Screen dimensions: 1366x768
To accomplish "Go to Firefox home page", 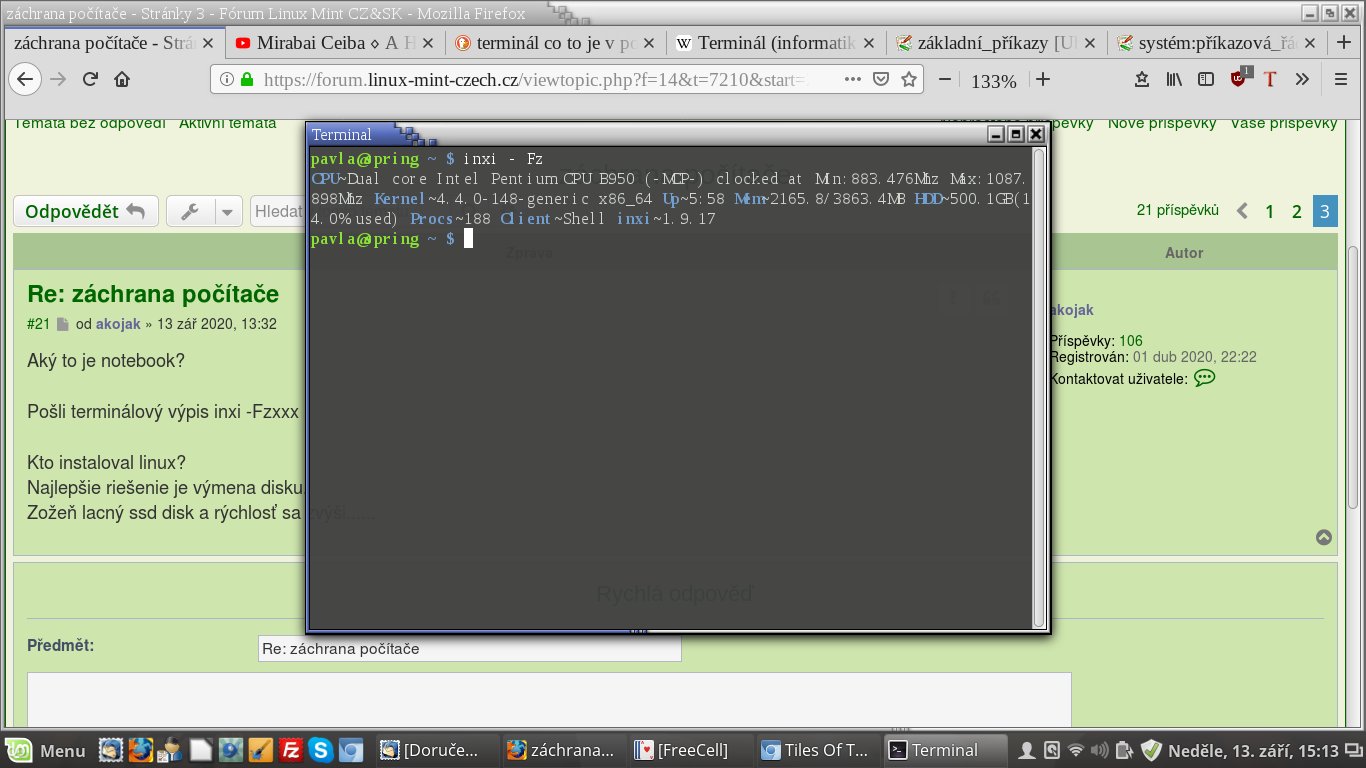I will (x=122, y=80).
